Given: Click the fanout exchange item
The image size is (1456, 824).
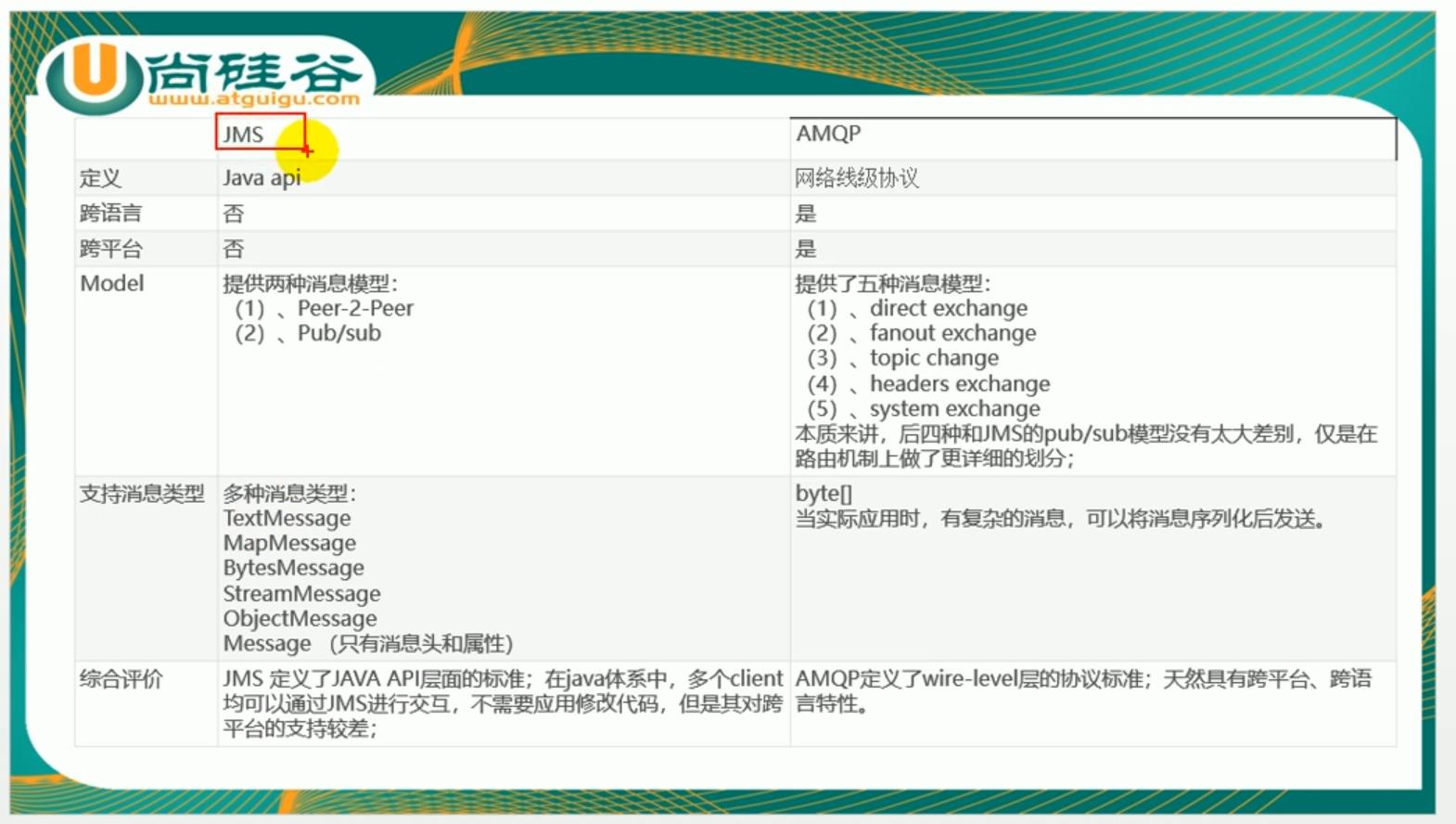Looking at the screenshot, I should point(922,333).
